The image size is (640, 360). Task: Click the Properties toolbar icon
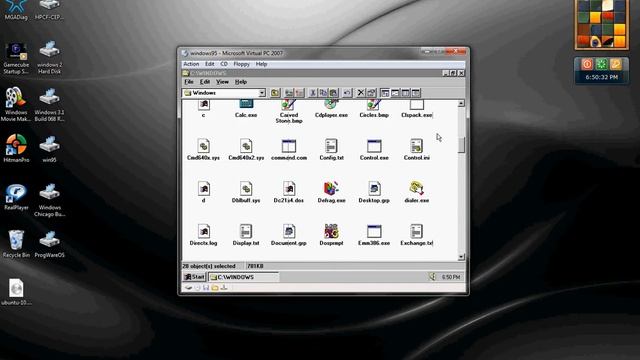click(x=371, y=93)
